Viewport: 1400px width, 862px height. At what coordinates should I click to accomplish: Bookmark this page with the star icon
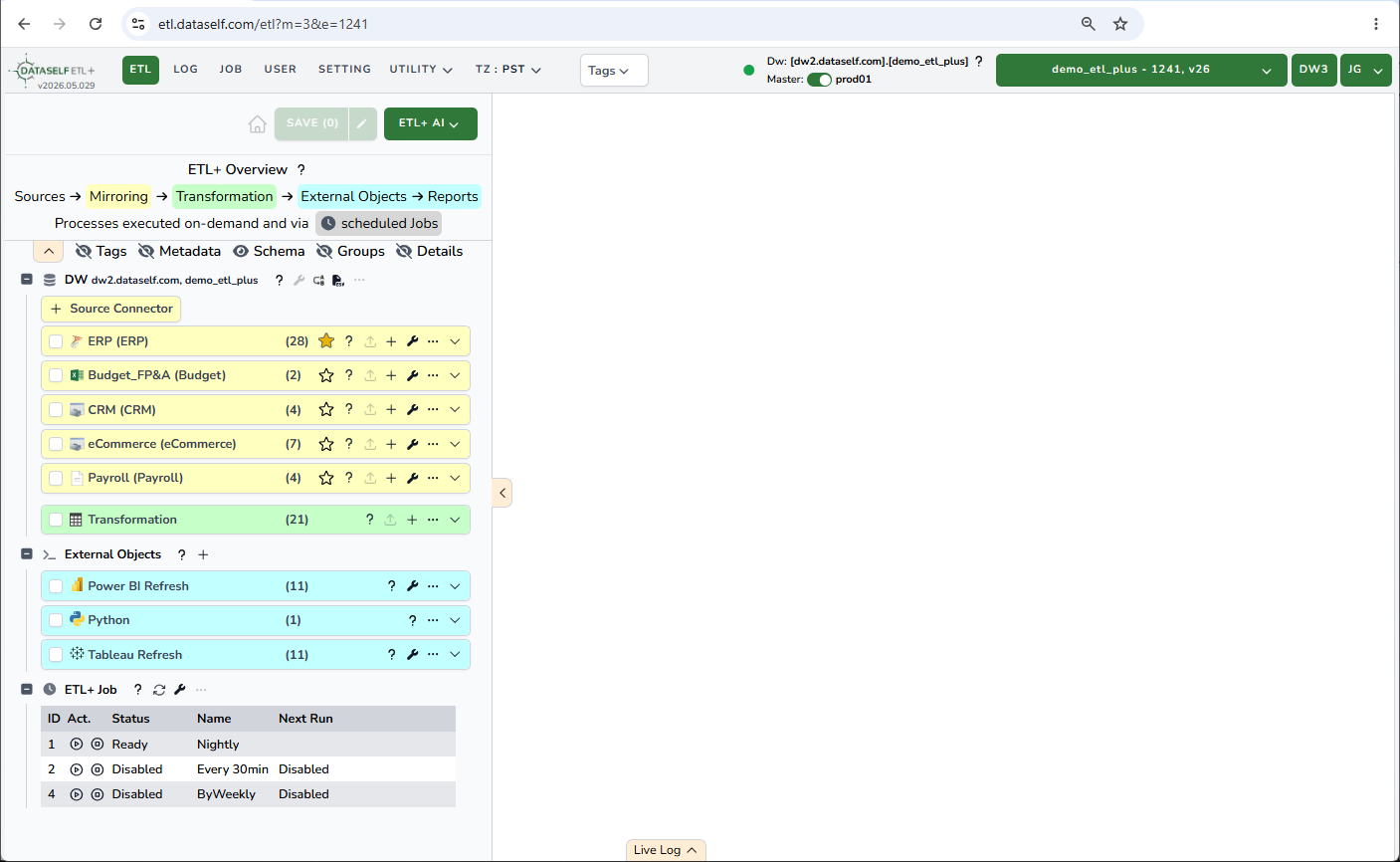1120,24
